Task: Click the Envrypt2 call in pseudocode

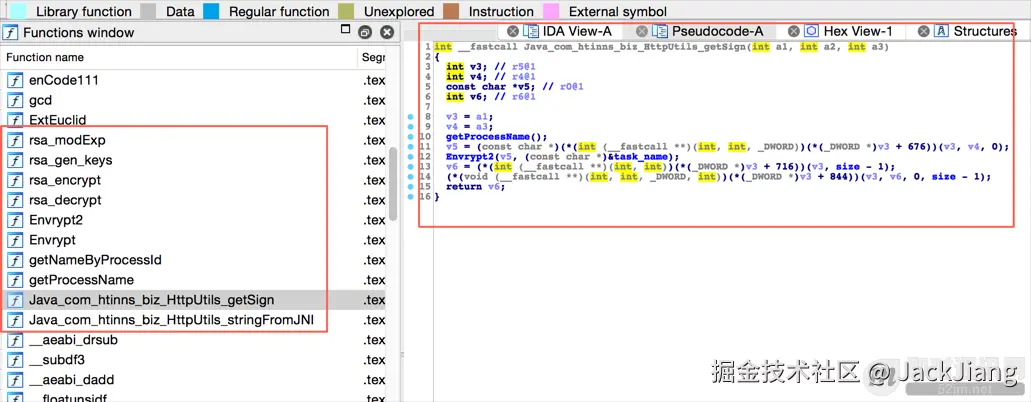Action: pyautogui.click(x=469, y=157)
